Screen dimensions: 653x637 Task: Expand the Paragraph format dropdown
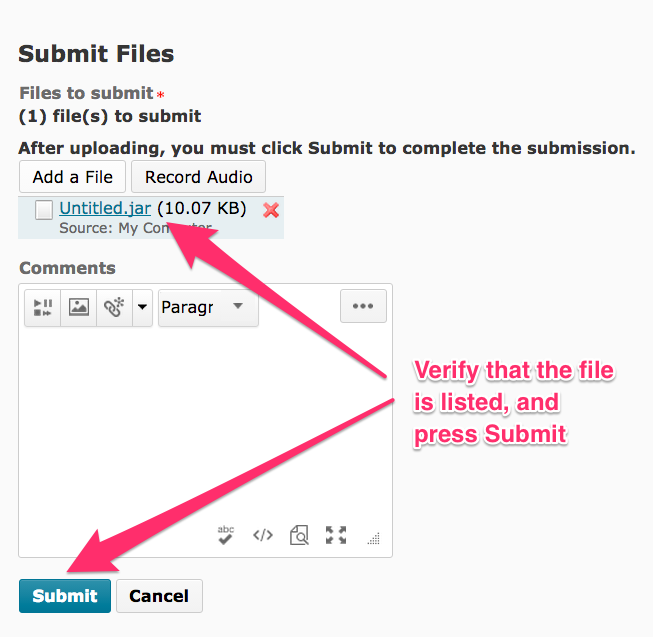click(208, 307)
